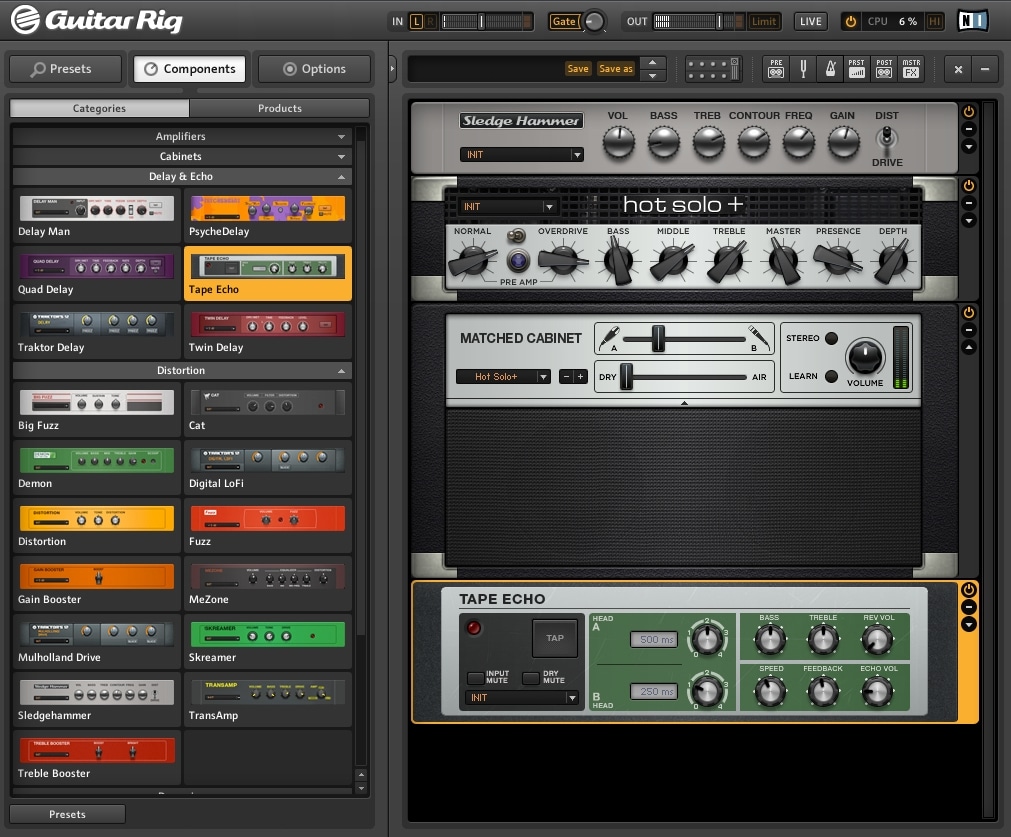Toggle Matched Cabinet power button
Screen dimensions: 1011x837
(x=968, y=313)
